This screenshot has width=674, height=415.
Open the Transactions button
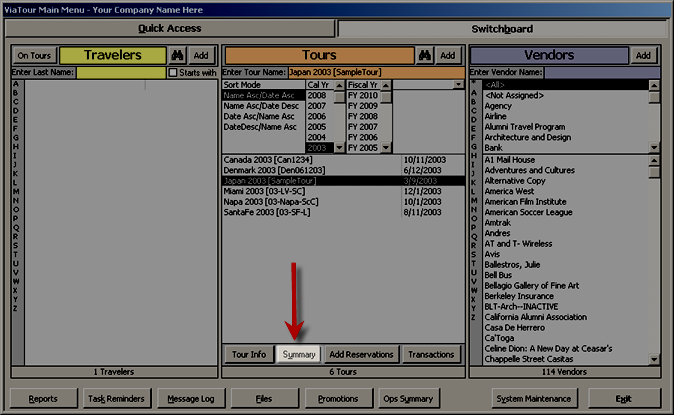tap(431, 354)
